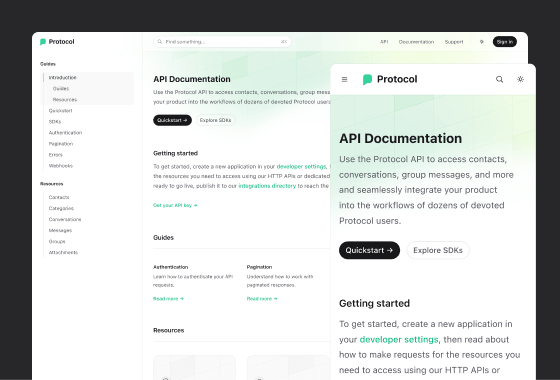Open Support in the top navigation
This screenshot has width=560, height=380.
point(454,42)
